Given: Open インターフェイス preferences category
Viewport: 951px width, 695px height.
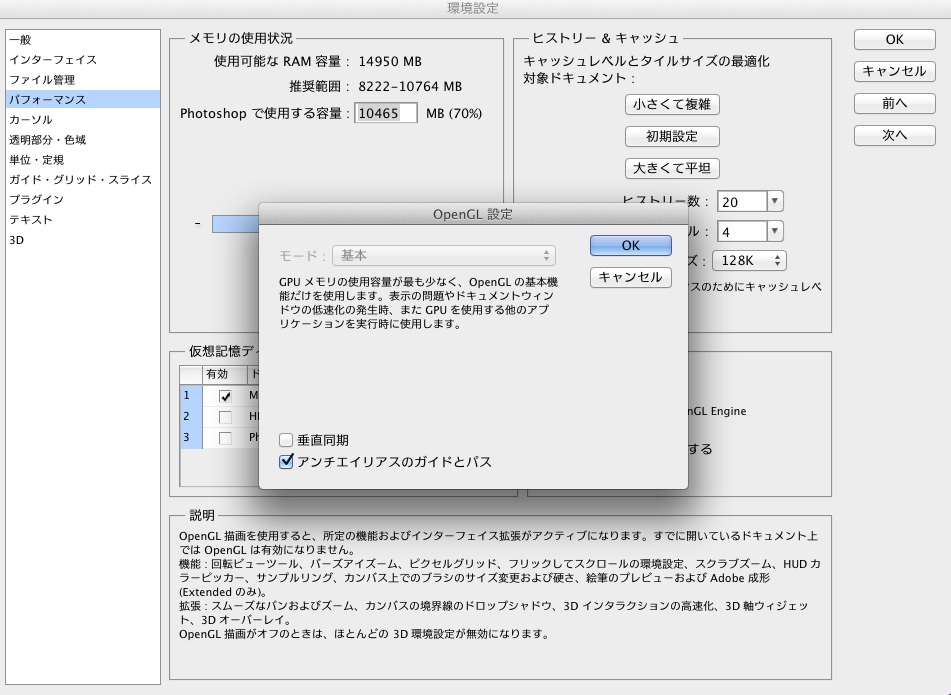Looking at the screenshot, I should 53,60.
